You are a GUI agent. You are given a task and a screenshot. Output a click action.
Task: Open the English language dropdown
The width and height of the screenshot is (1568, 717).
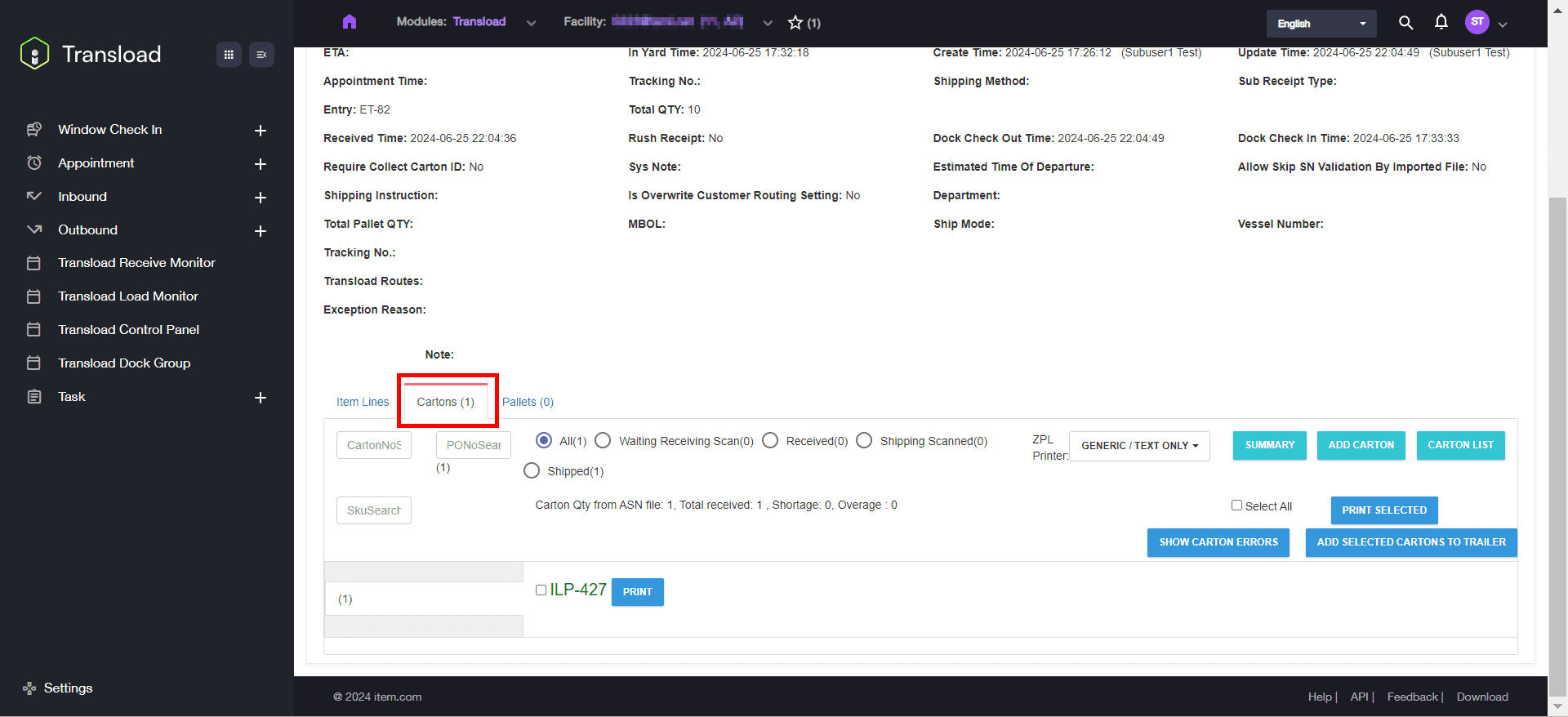point(1321,24)
